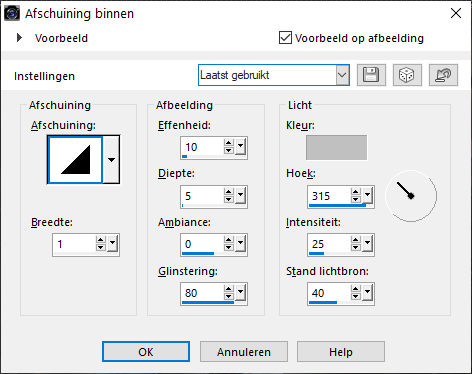Click the Annuleren button
The width and height of the screenshot is (472, 374).
(244, 352)
